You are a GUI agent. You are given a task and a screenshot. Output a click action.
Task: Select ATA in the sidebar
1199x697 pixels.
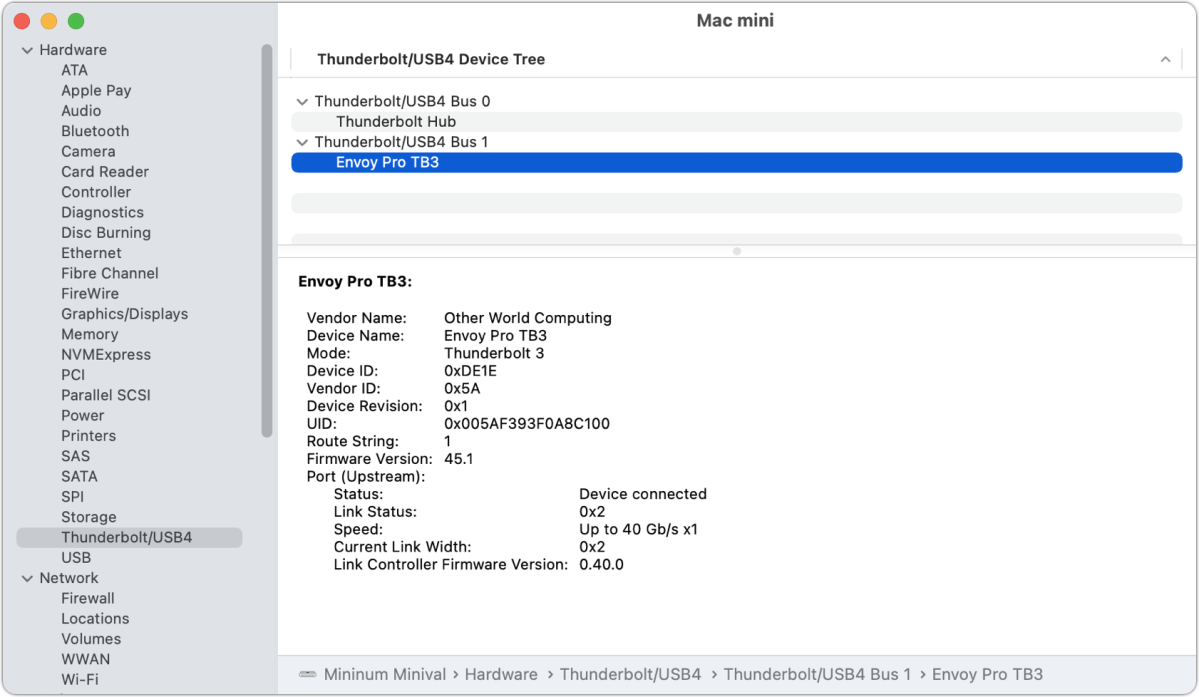coord(74,70)
